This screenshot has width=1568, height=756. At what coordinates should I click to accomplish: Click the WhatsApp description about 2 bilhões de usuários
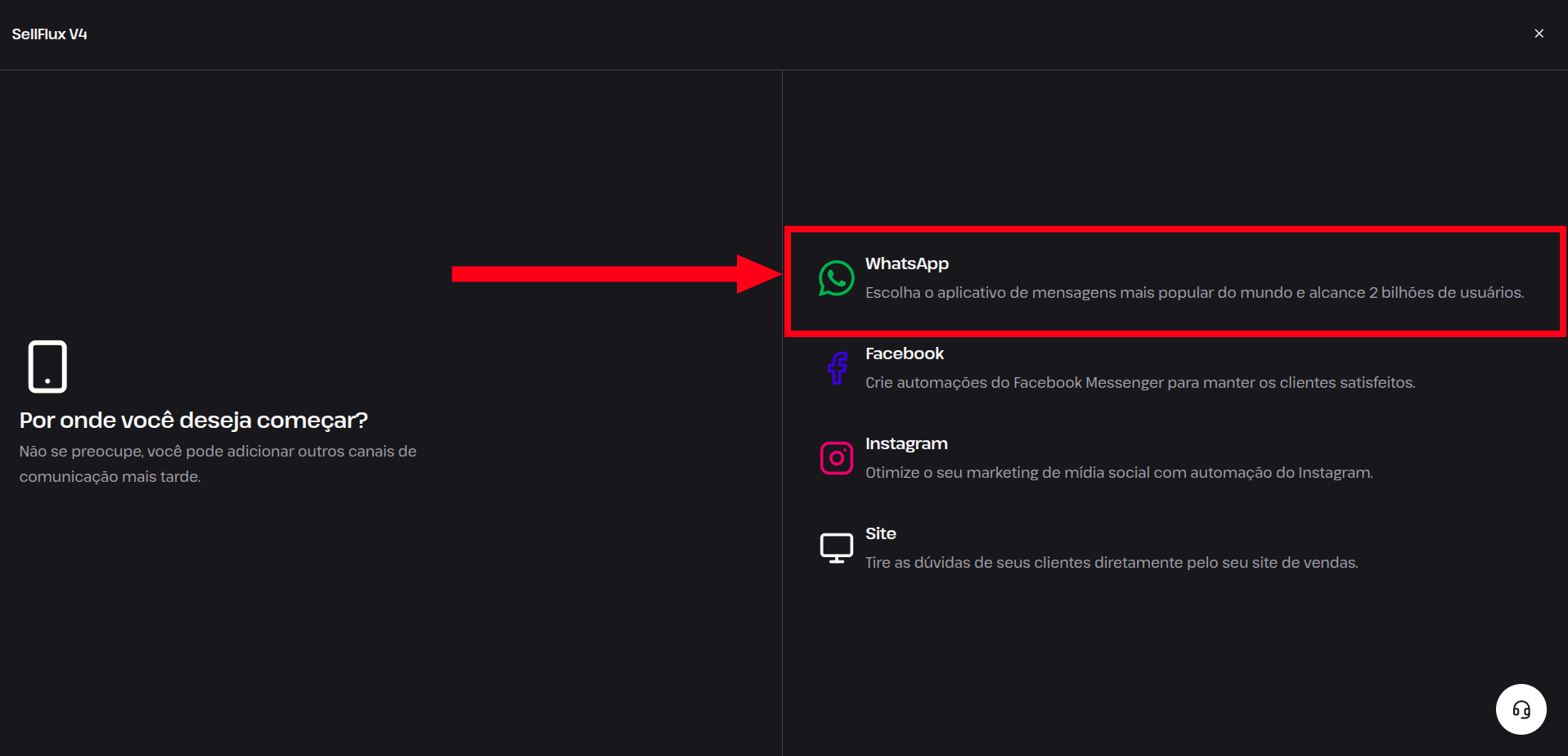1194,293
